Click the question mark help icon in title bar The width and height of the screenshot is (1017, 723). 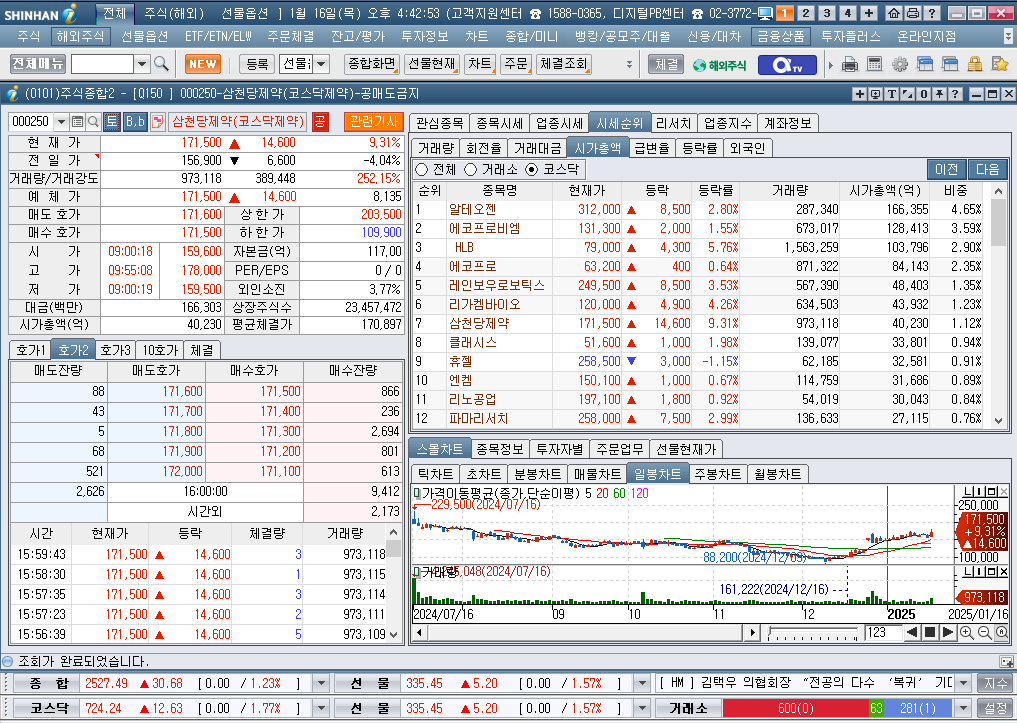[931, 13]
